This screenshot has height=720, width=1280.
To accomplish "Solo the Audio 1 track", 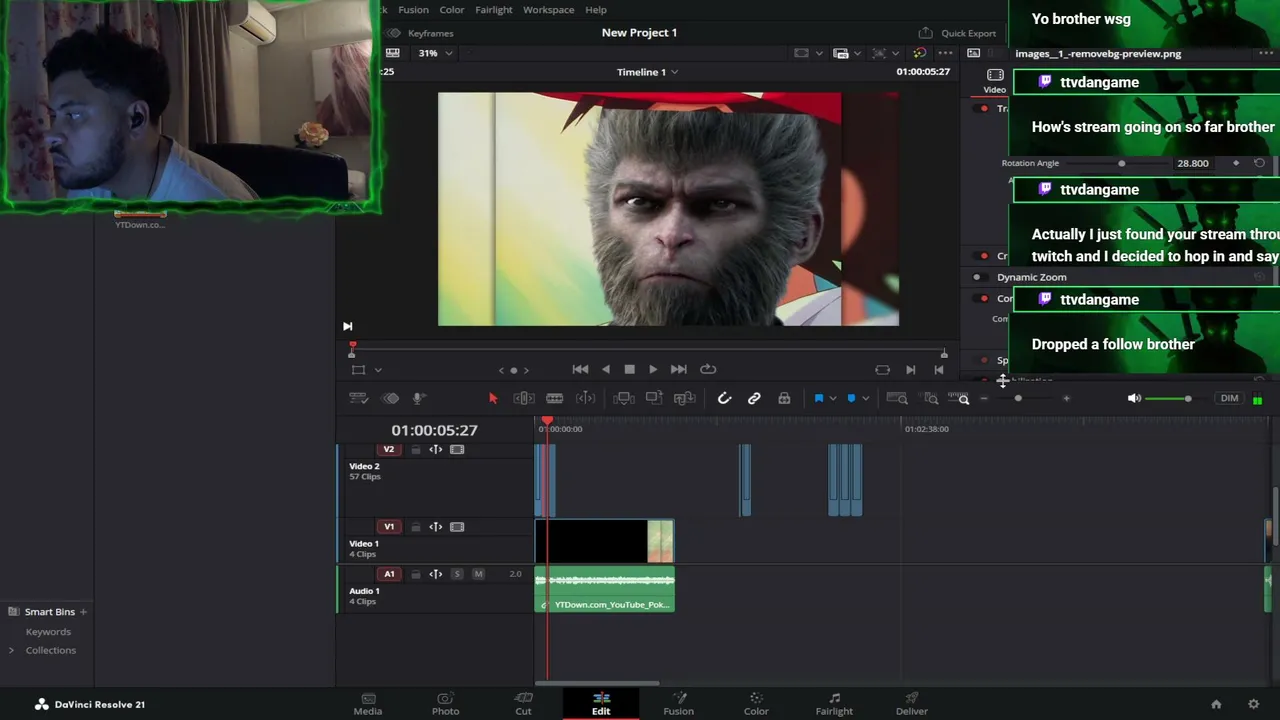I will 457,574.
